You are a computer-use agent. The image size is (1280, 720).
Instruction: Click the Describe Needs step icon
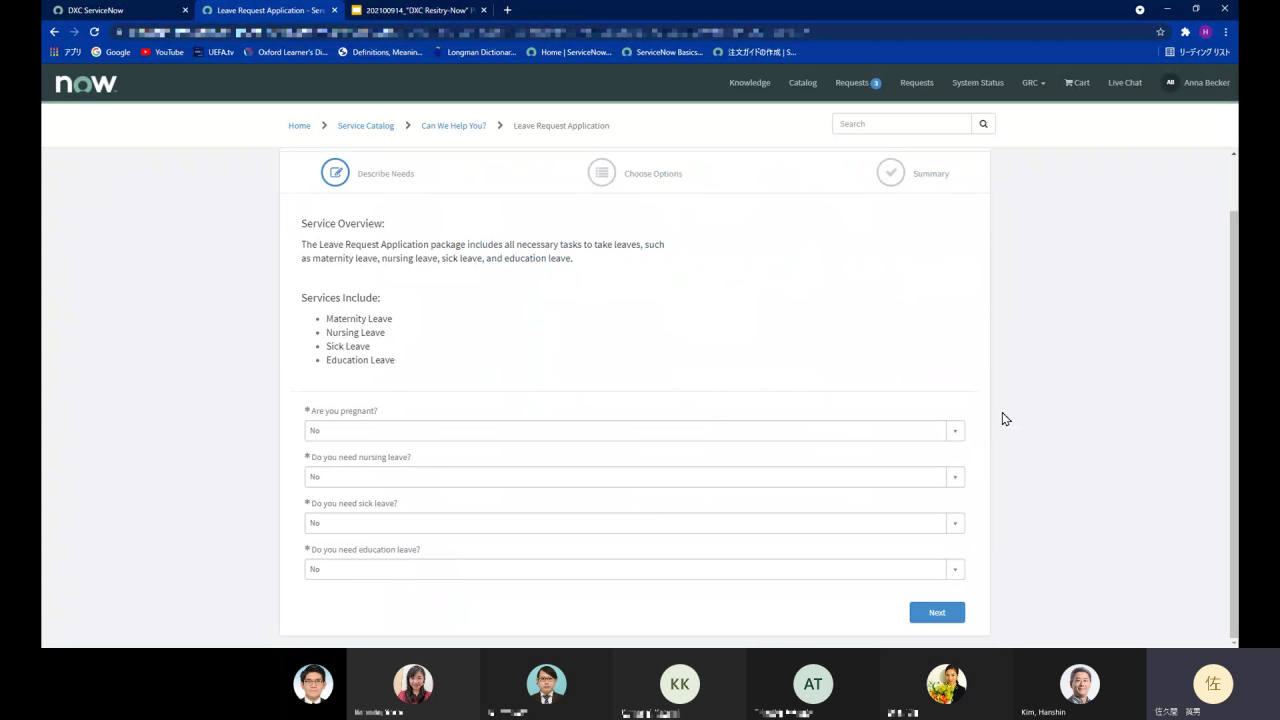pos(335,173)
